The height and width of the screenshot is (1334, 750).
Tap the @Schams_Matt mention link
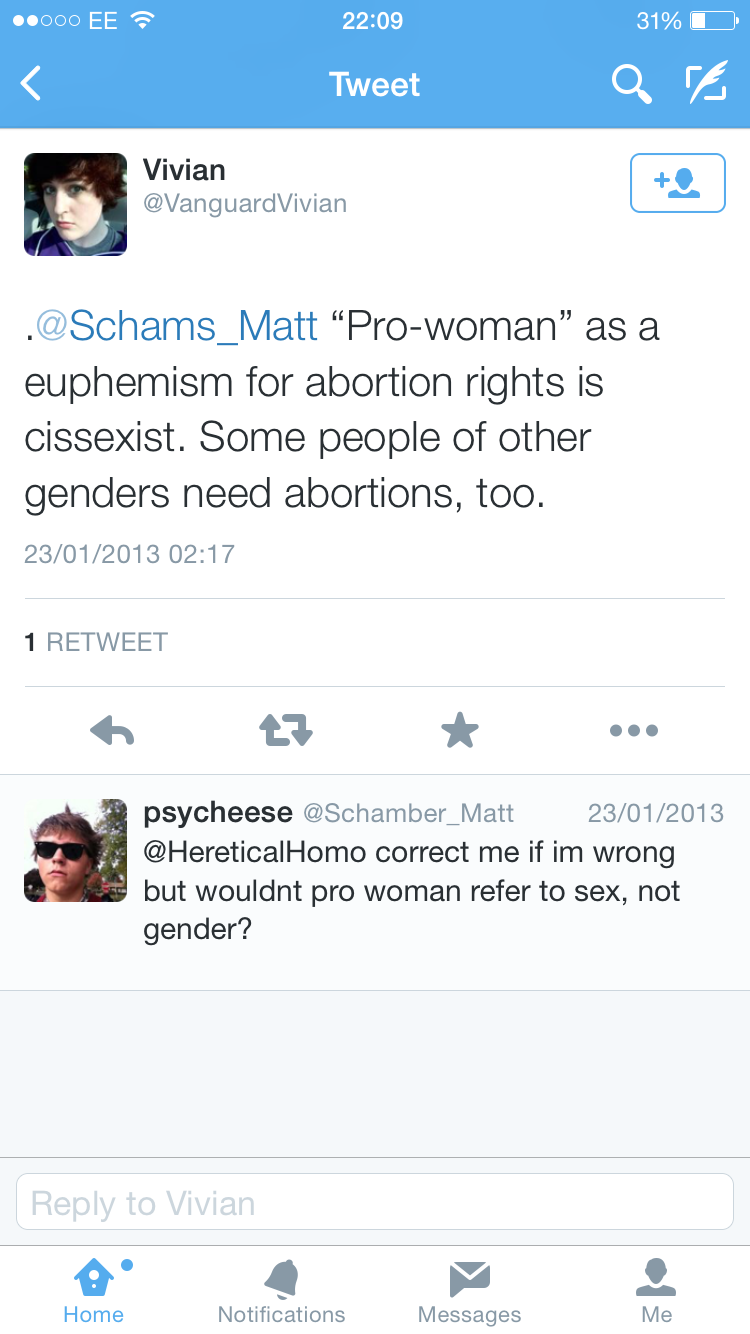[178, 326]
